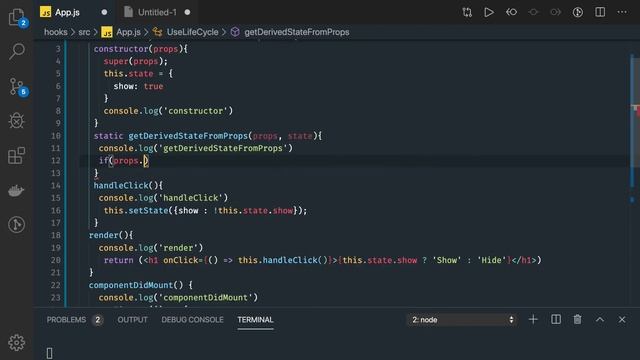Viewport: 640px width, 360px height.
Task: Open the Search view in activity bar
Action: pyautogui.click(x=16, y=51)
